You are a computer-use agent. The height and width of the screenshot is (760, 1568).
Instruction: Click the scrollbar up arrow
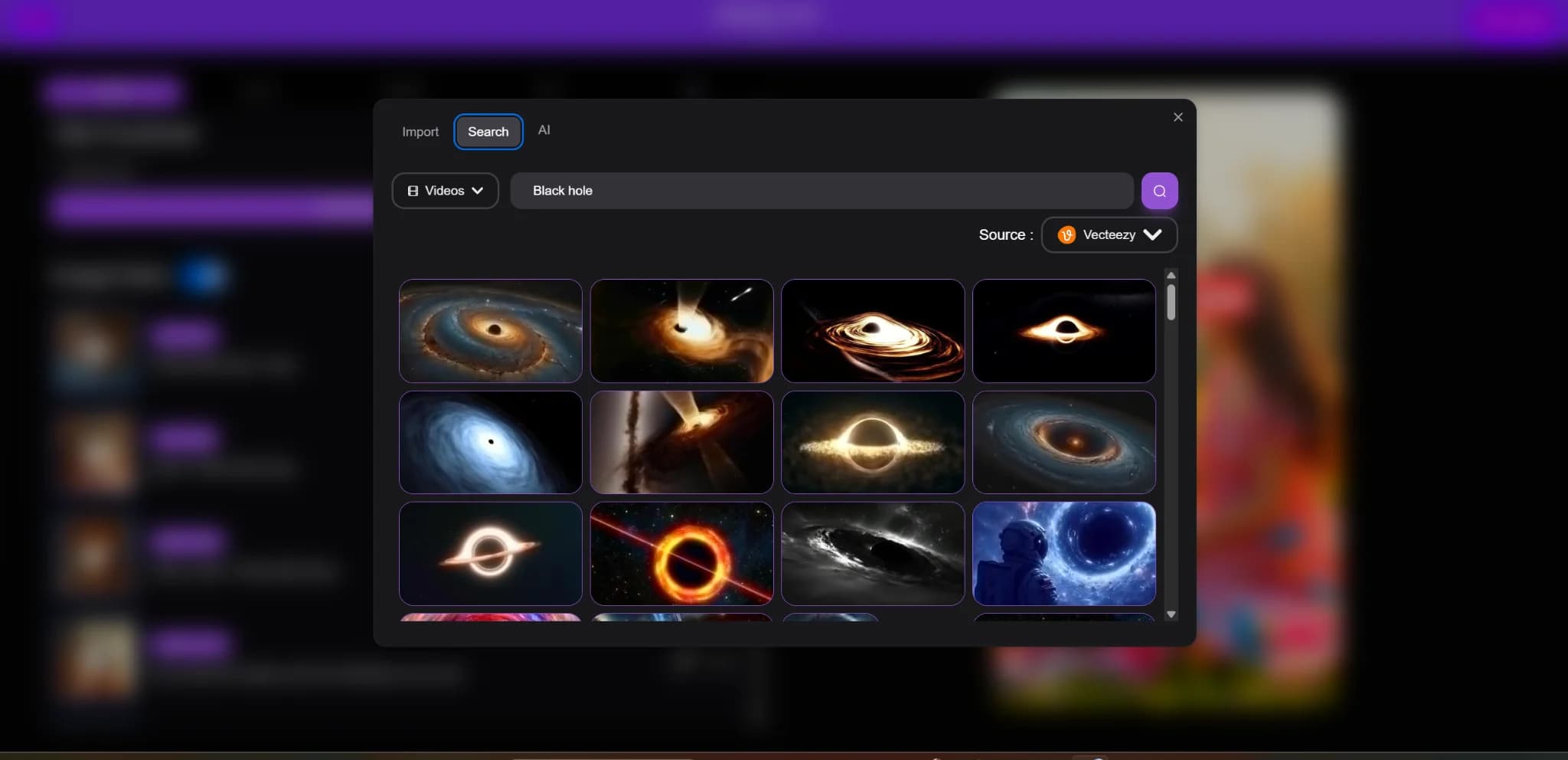(x=1171, y=275)
